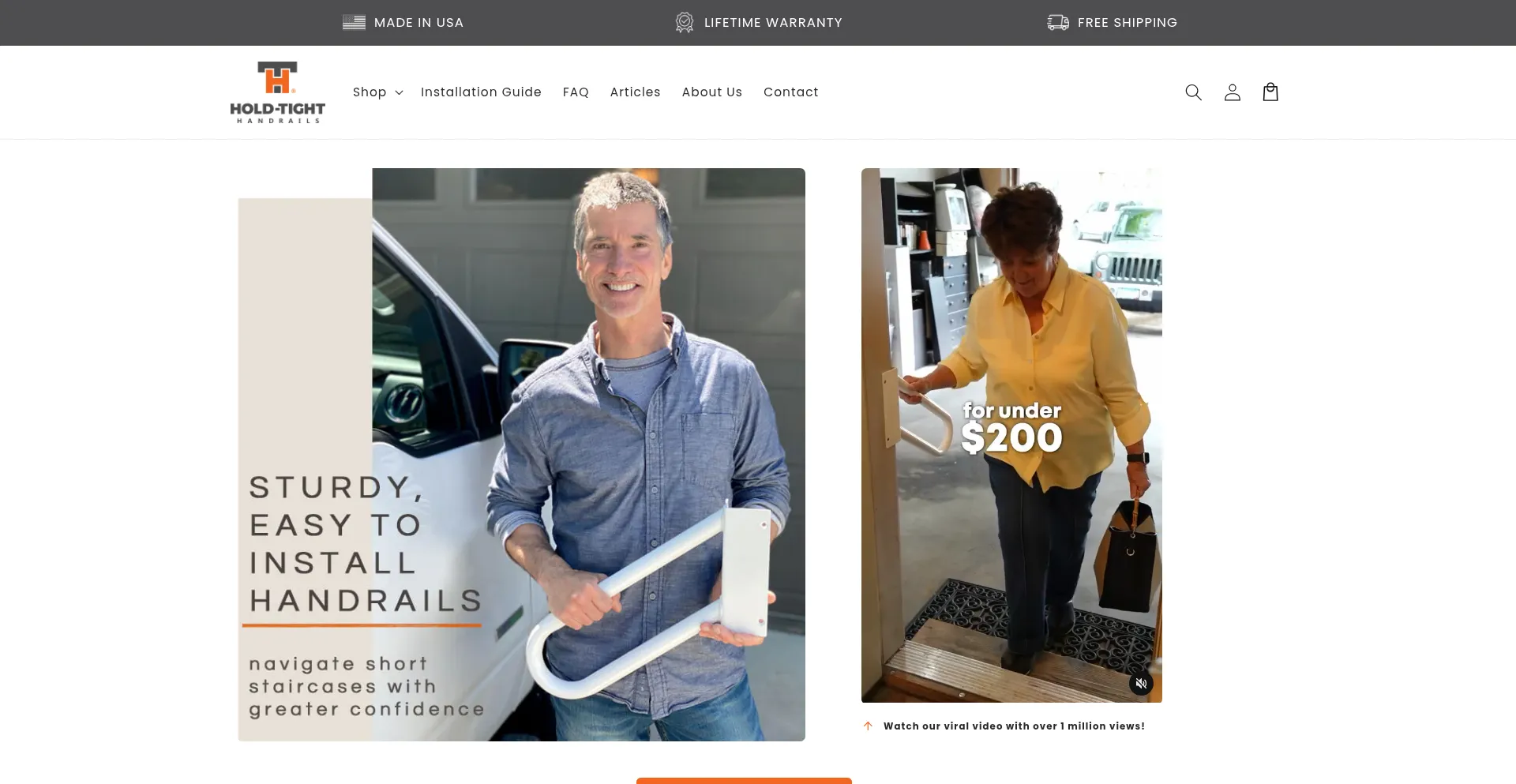
Task: Open the shopping bag cart icon
Action: click(x=1270, y=92)
